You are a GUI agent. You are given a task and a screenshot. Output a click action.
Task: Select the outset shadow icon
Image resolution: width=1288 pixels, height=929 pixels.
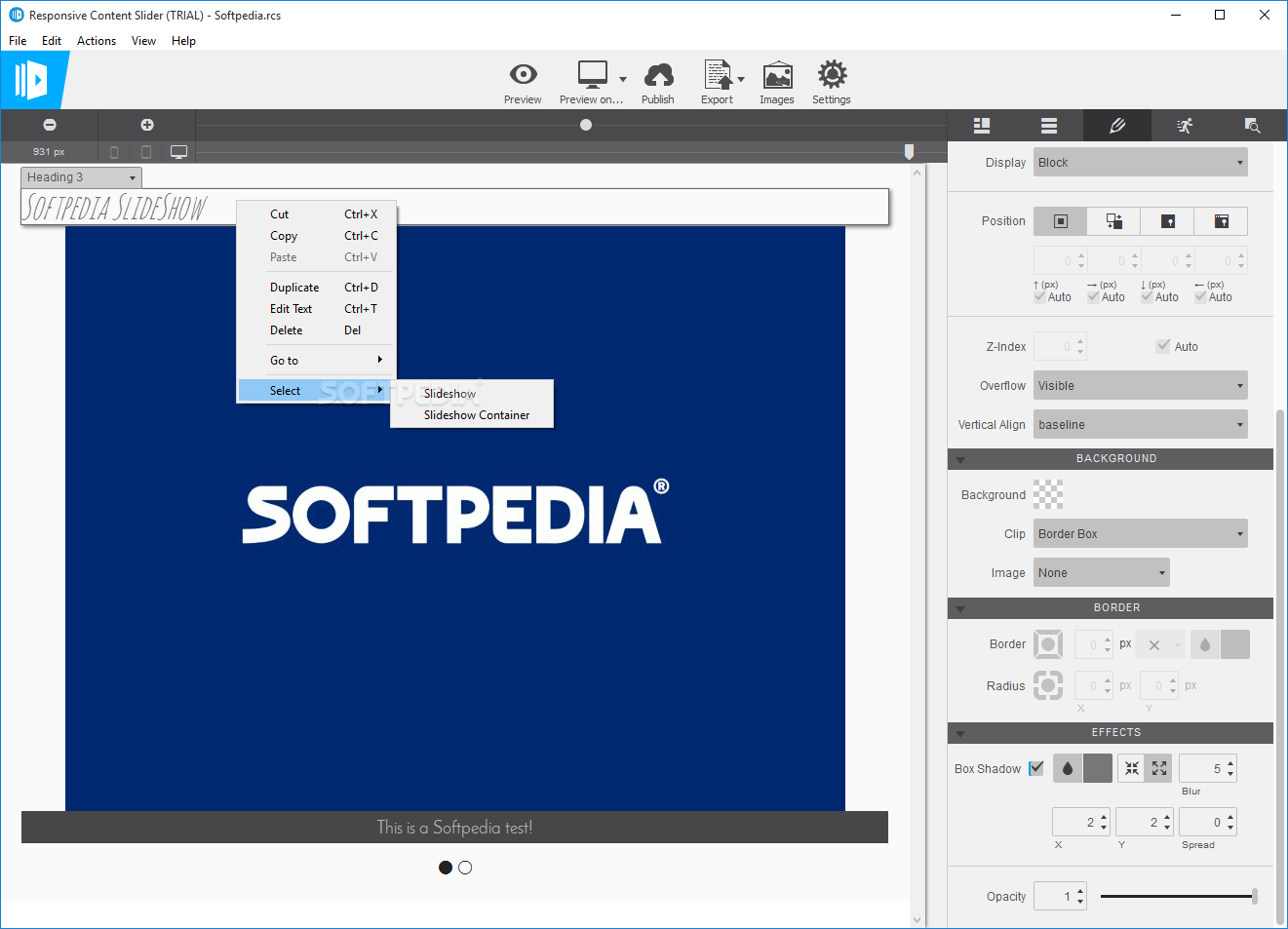click(x=1159, y=769)
